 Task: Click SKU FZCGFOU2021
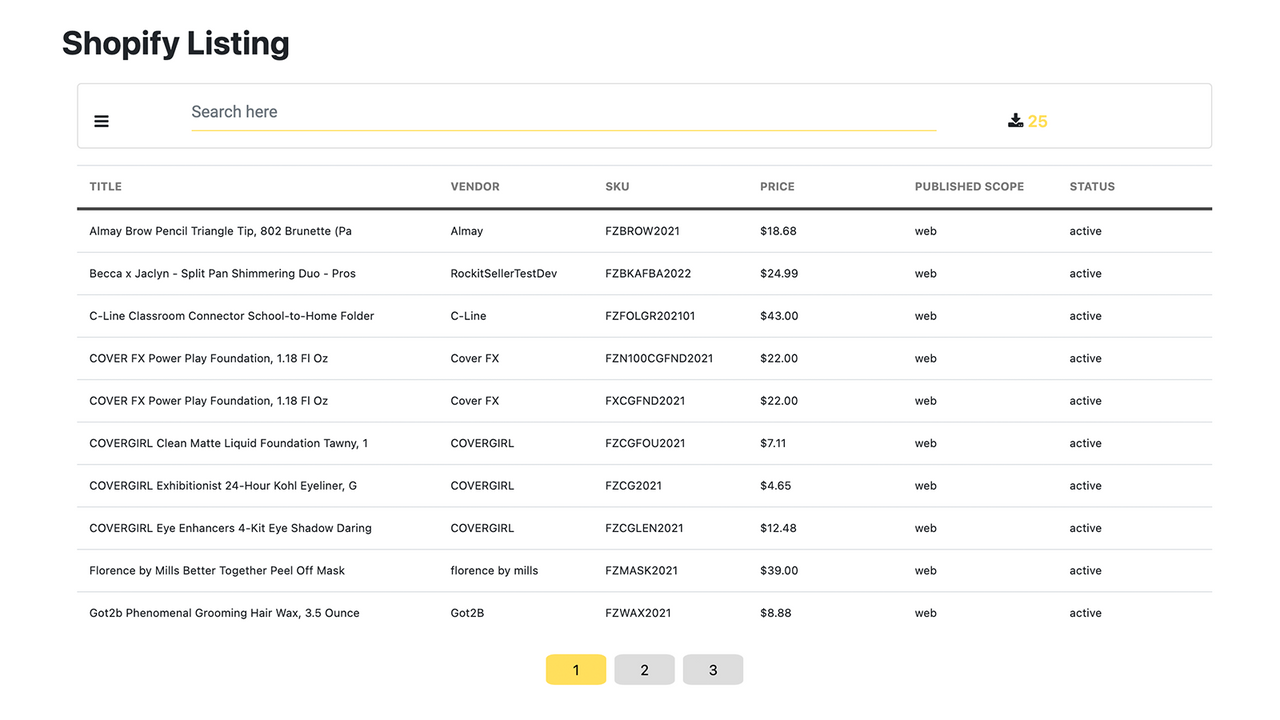pyautogui.click(x=645, y=443)
